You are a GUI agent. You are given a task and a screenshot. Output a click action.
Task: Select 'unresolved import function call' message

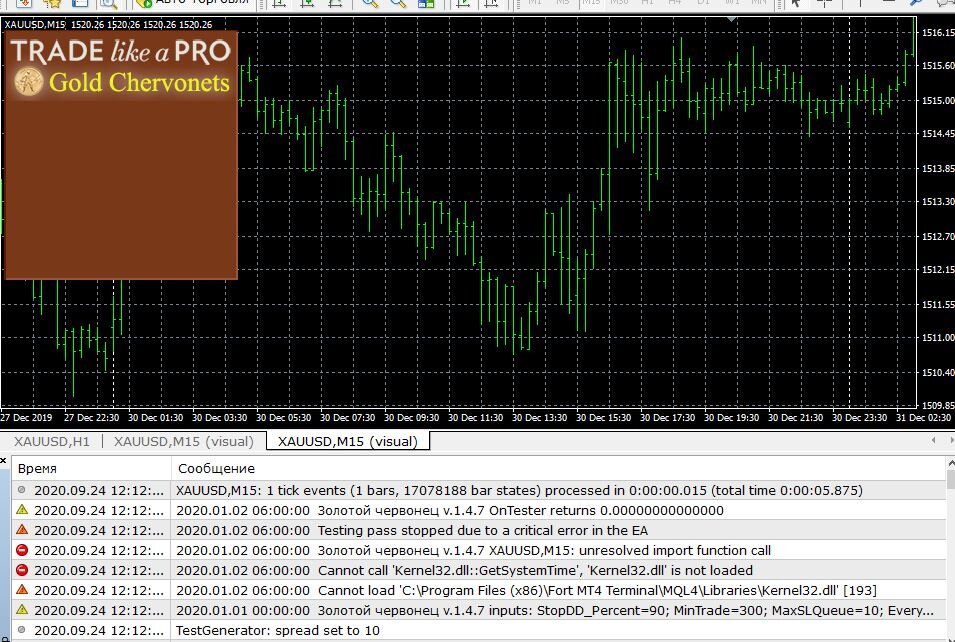tap(473, 551)
